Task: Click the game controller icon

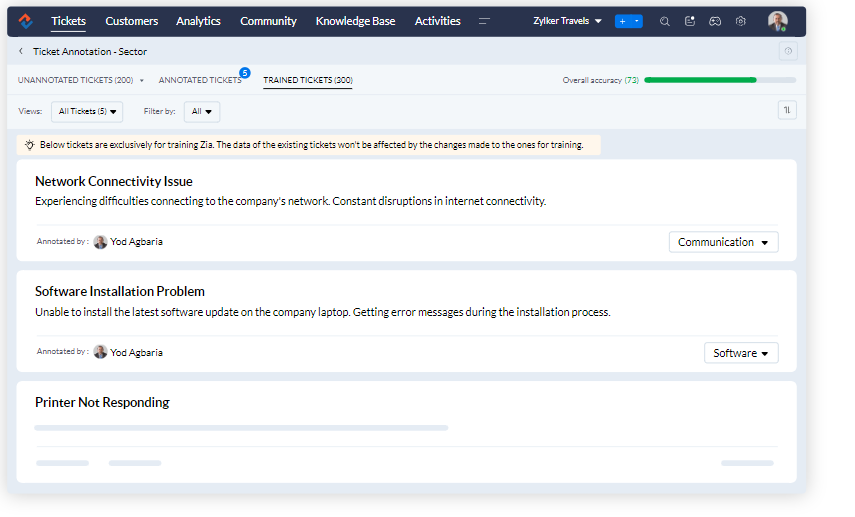Action: [x=715, y=21]
